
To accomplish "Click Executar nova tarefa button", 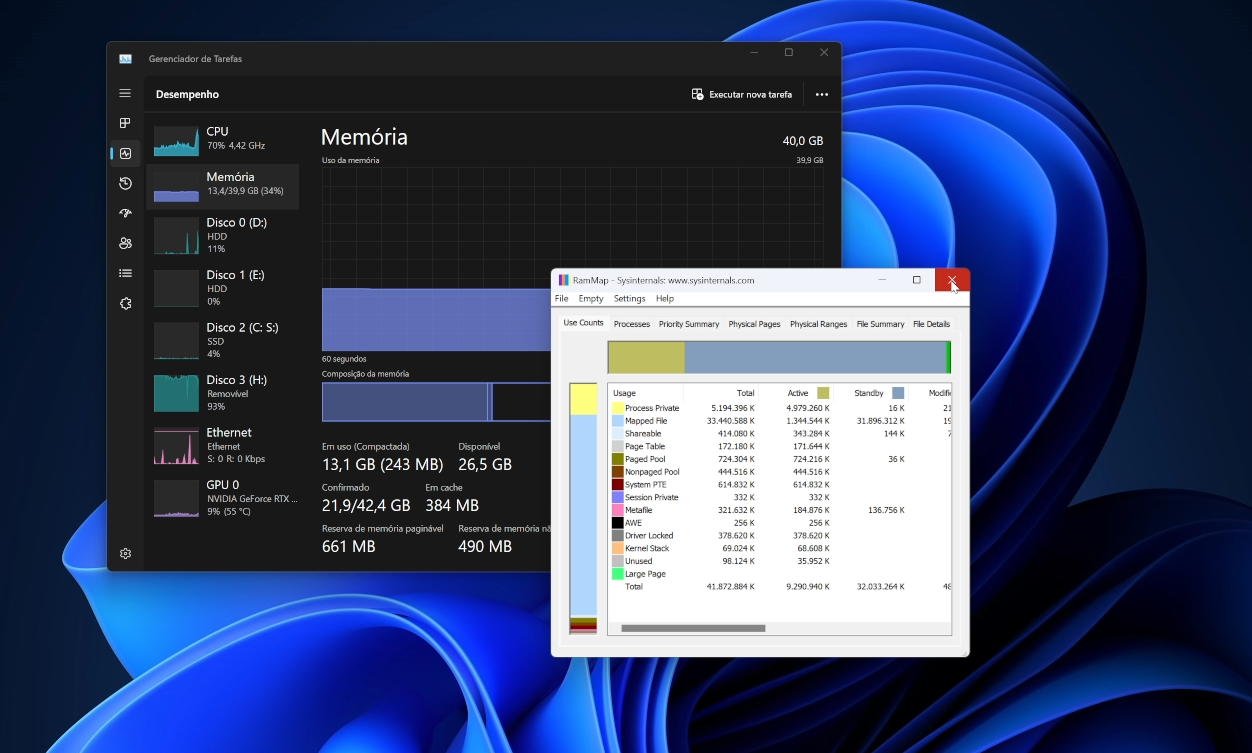I will coord(742,94).
